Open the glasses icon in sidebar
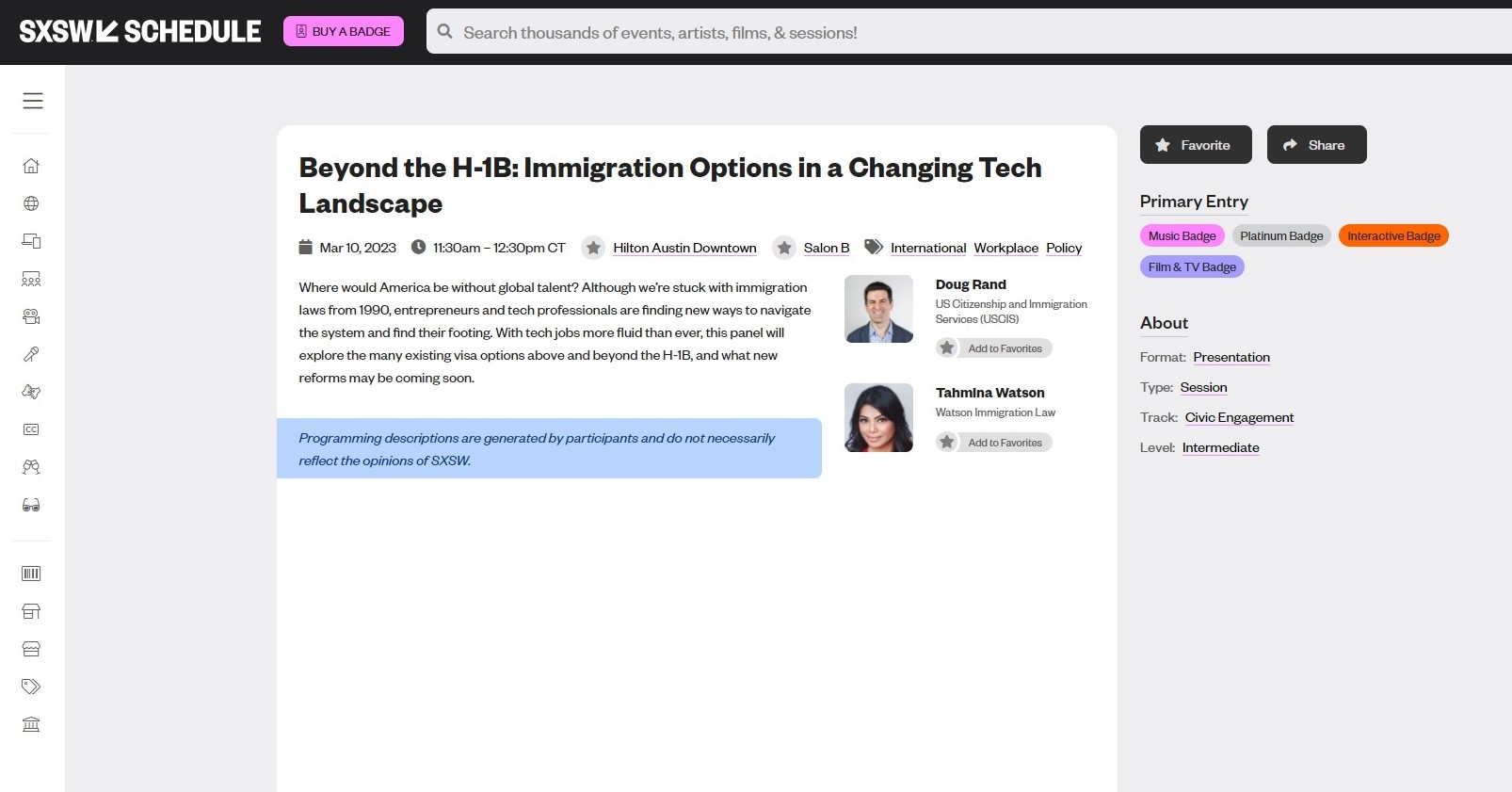This screenshot has height=792, width=1512. [x=31, y=505]
